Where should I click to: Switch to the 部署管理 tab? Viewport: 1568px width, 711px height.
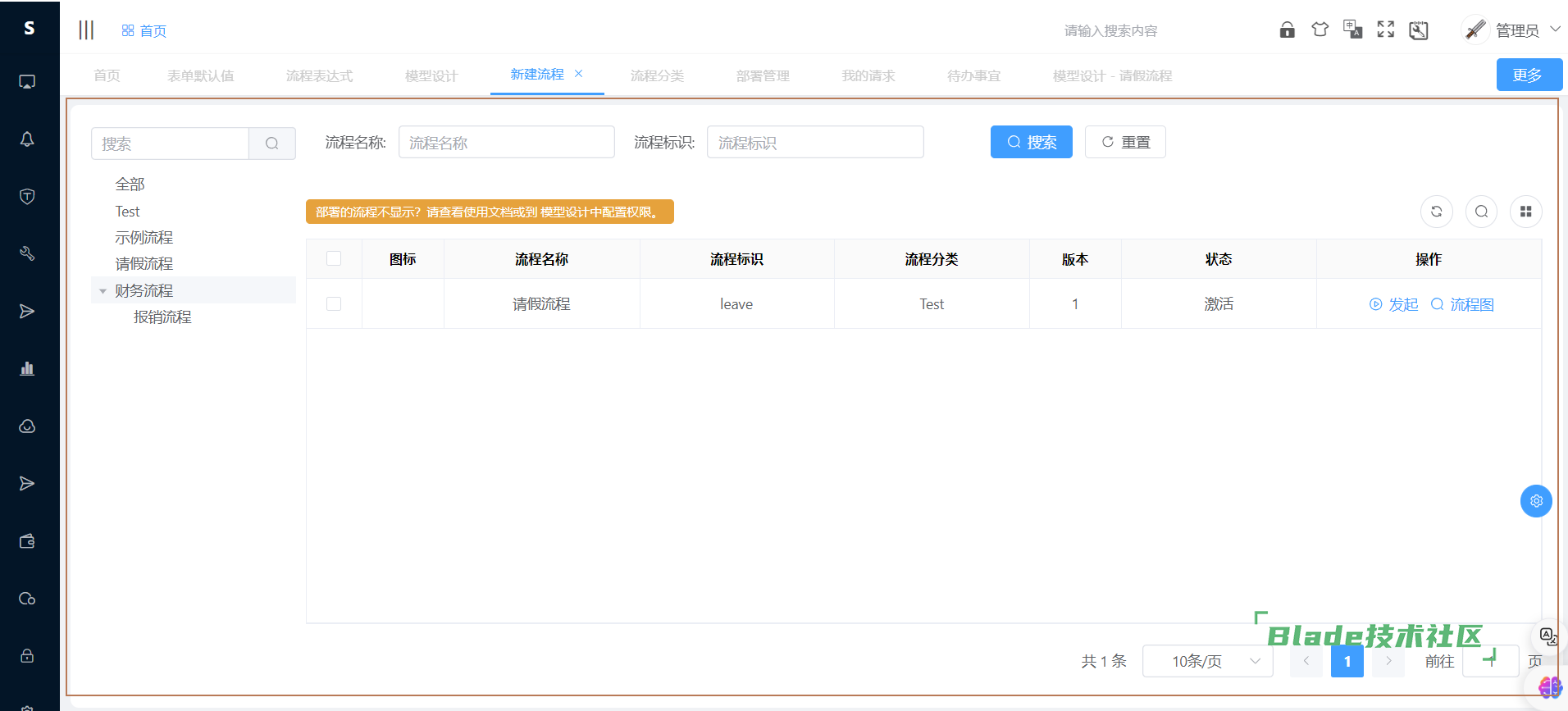tap(763, 75)
